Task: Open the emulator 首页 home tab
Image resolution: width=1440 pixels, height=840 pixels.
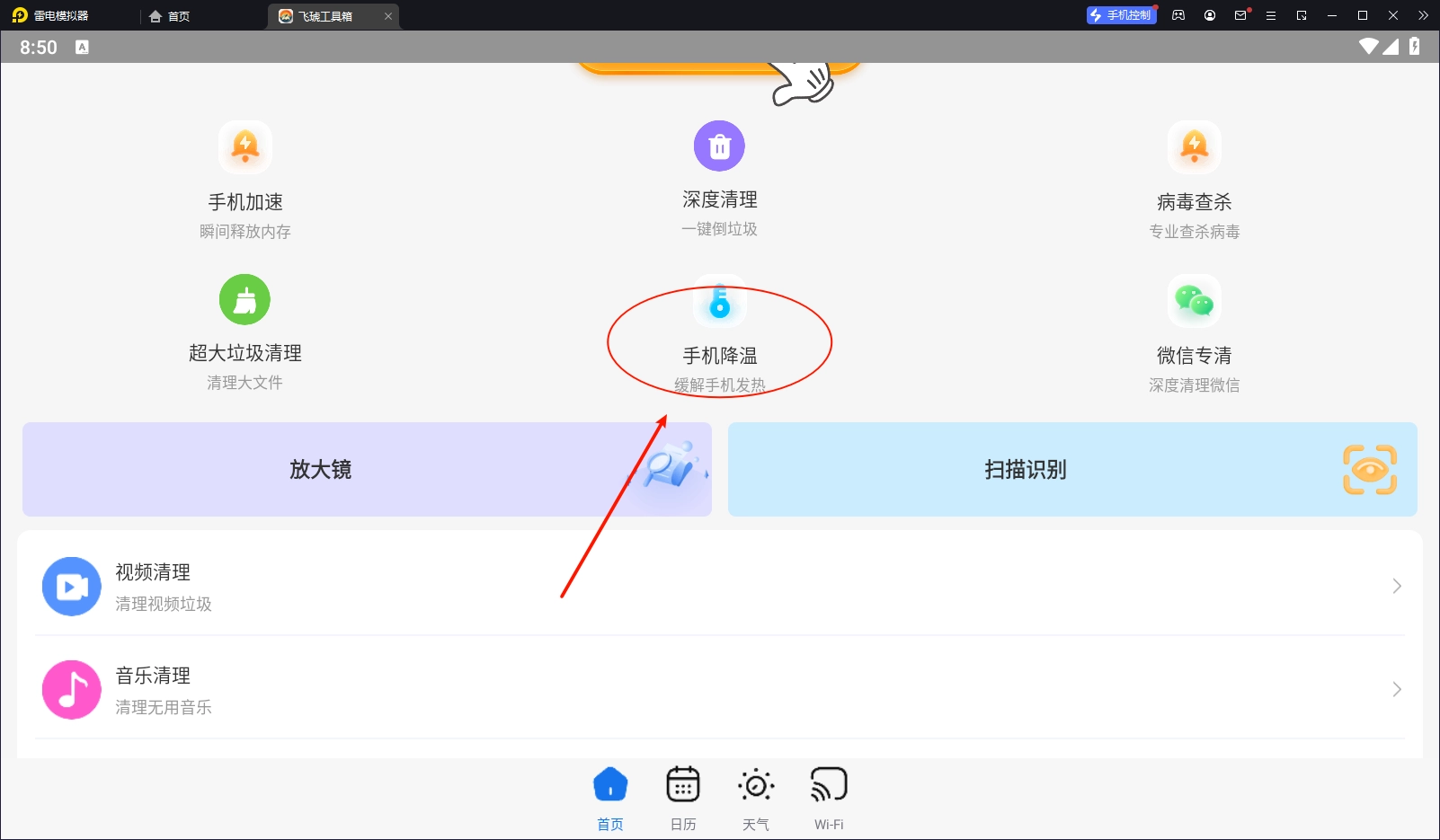Action: 171,16
